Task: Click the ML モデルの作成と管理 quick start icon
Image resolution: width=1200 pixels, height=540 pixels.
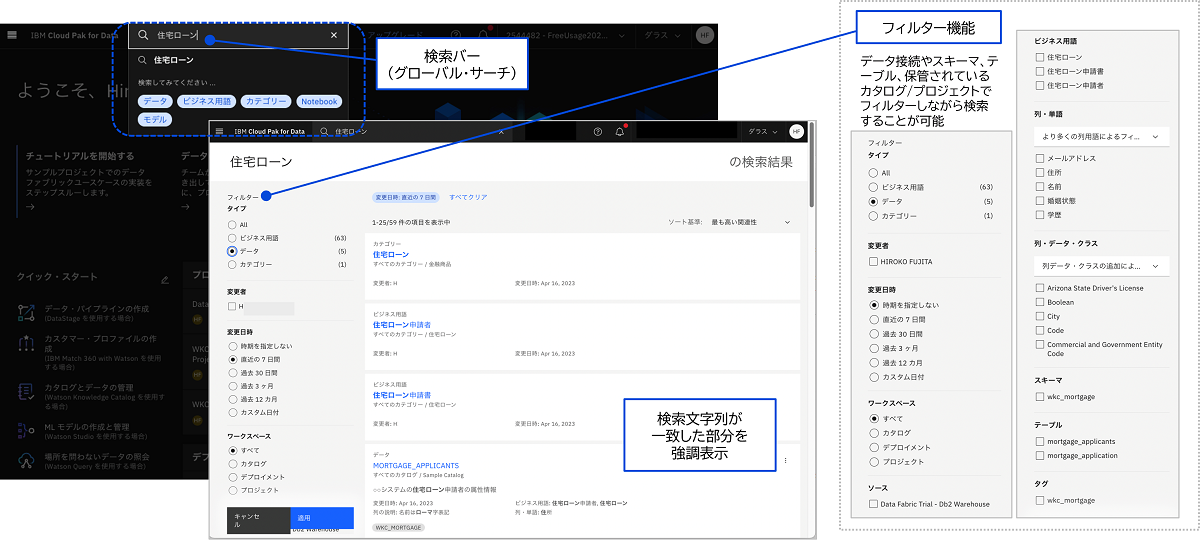Action: click(x=27, y=430)
